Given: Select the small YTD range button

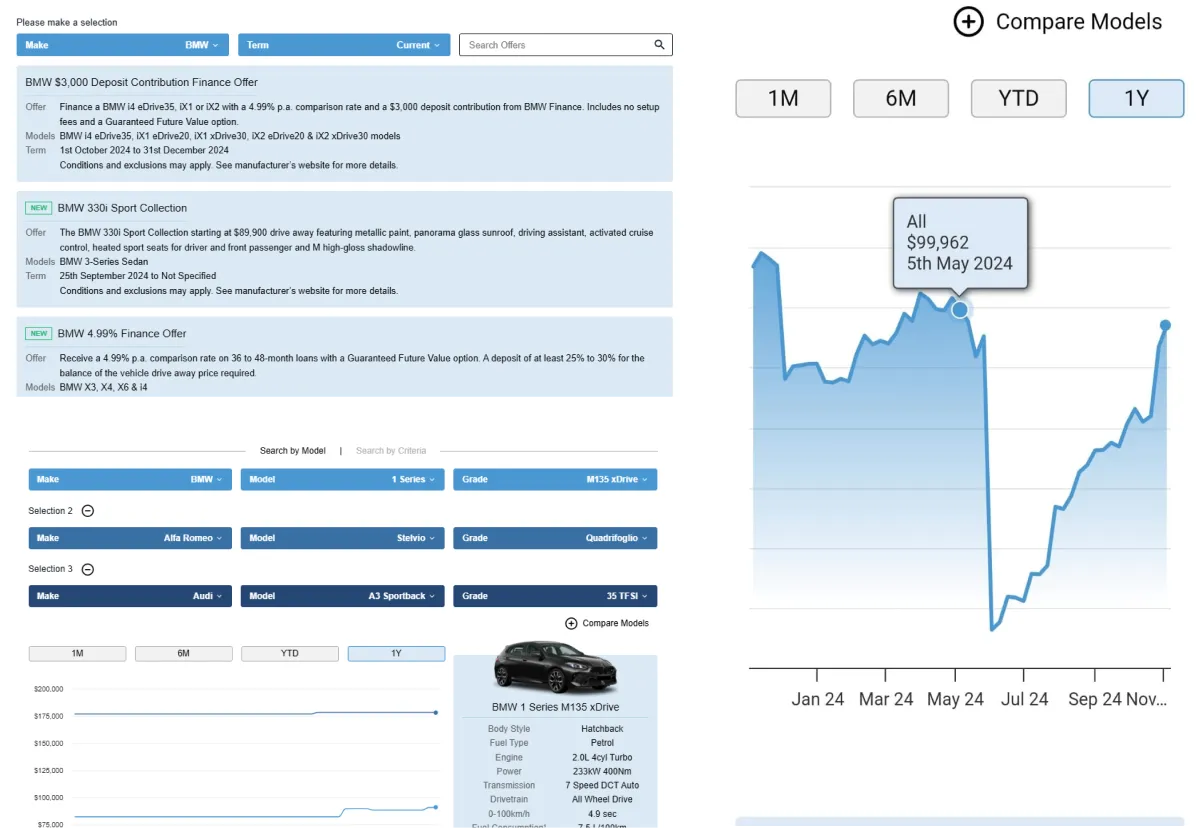Looking at the screenshot, I should point(289,653).
